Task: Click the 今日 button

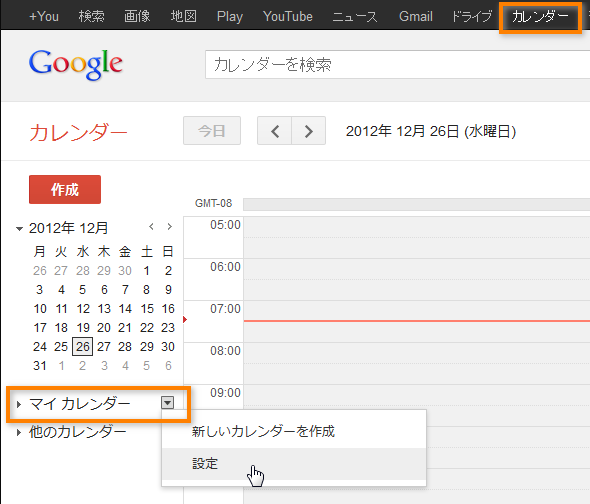Action: (x=212, y=131)
